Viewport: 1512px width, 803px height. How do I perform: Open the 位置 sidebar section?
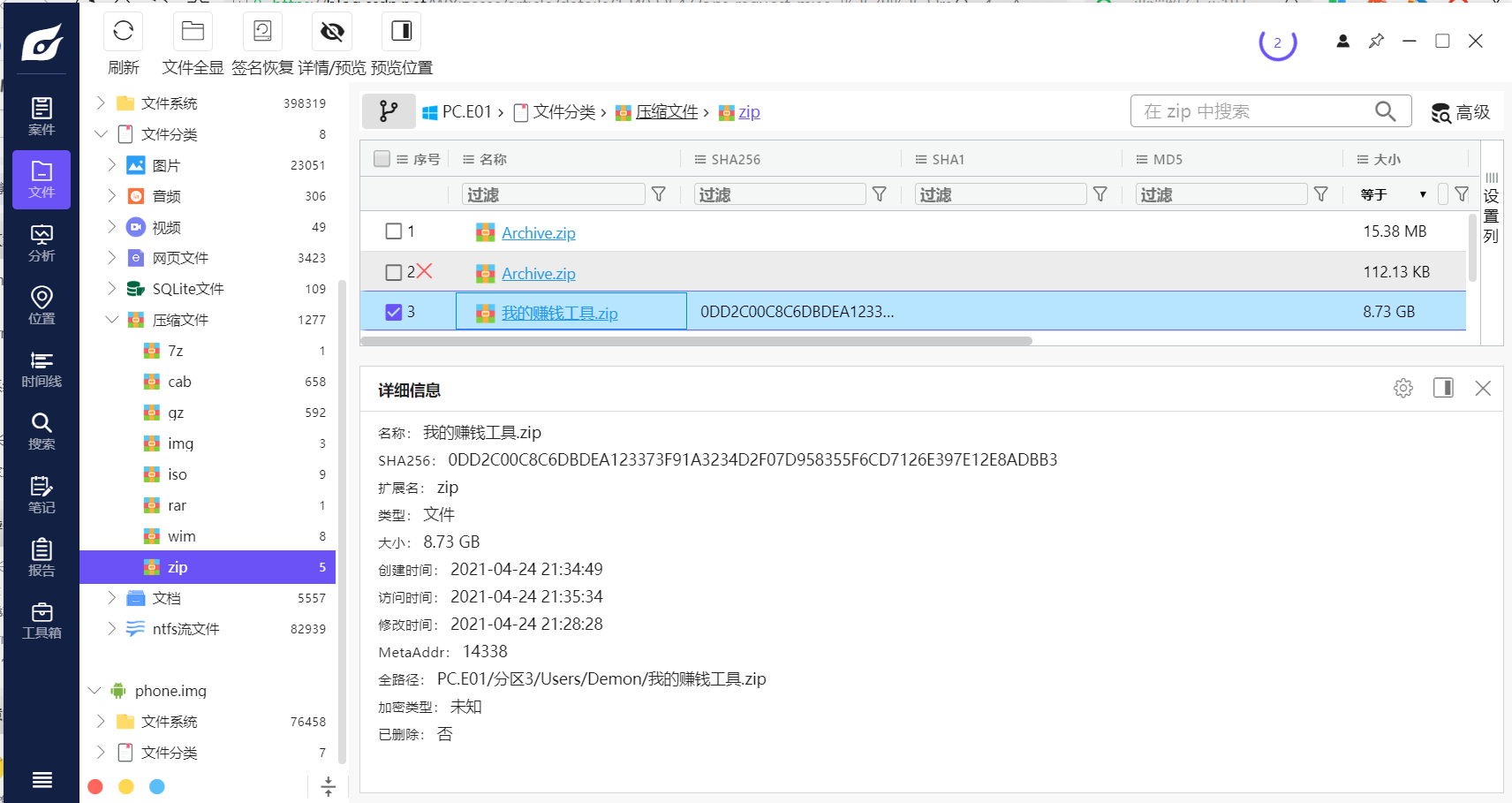(x=42, y=306)
